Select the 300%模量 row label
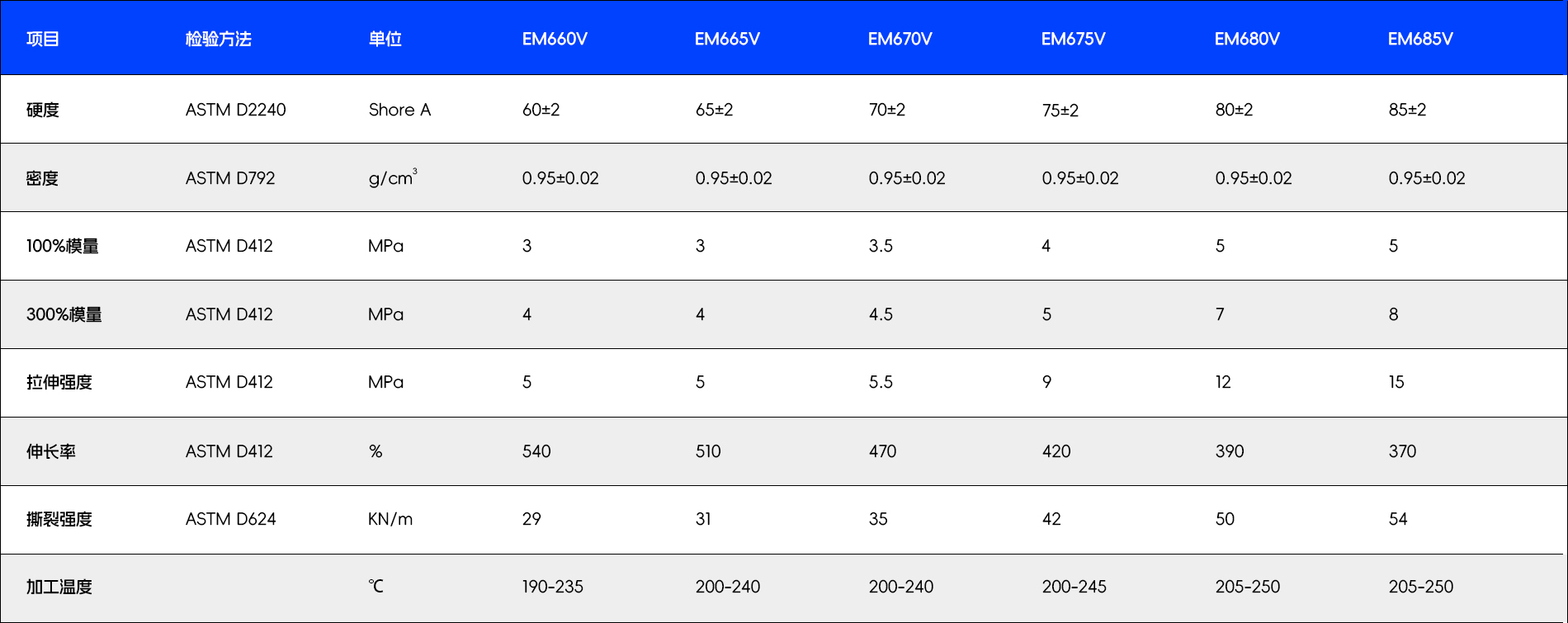Image resolution: width=1568 pixels, height=623 pixels. point(64,314)
